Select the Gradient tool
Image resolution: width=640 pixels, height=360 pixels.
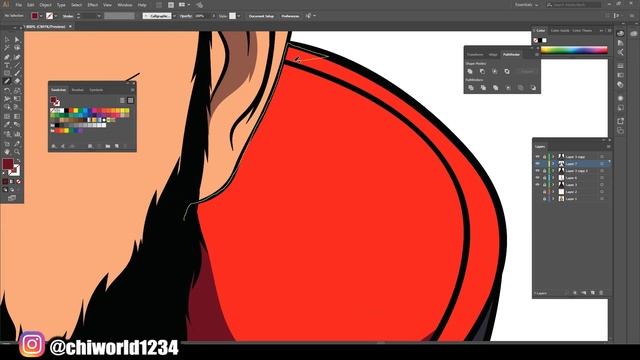pyautogui.click(x=17, y=116)
